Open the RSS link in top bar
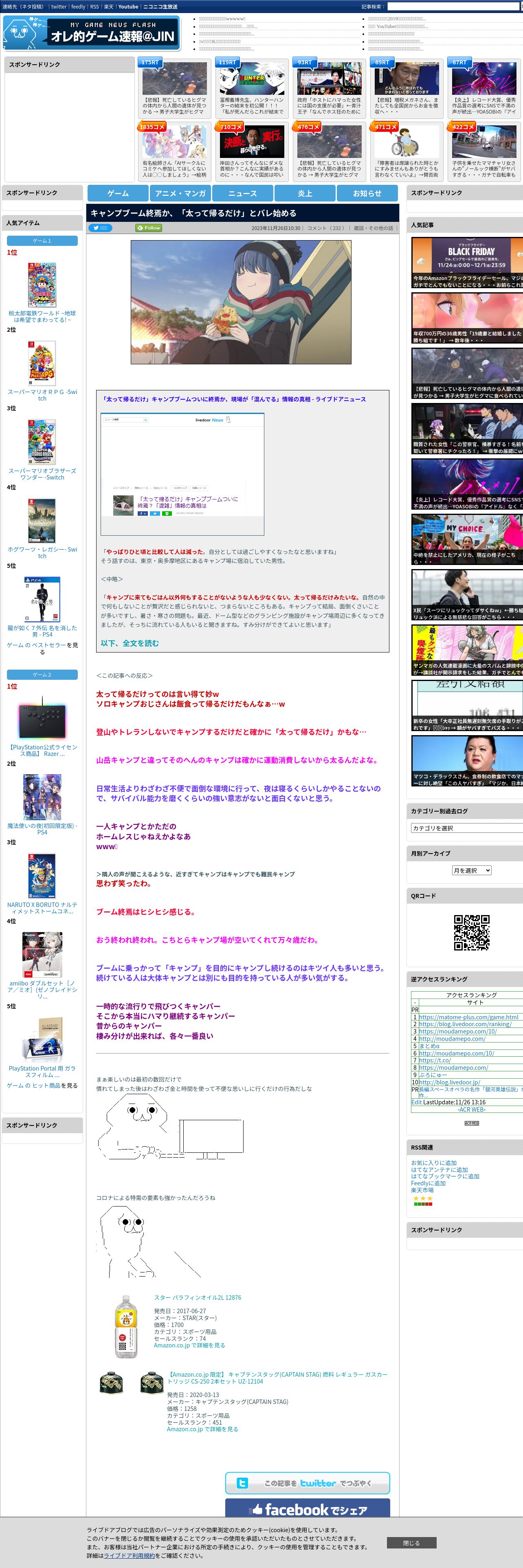Image resolution: width=523 pixels, height=1568 pixels. 94,7
